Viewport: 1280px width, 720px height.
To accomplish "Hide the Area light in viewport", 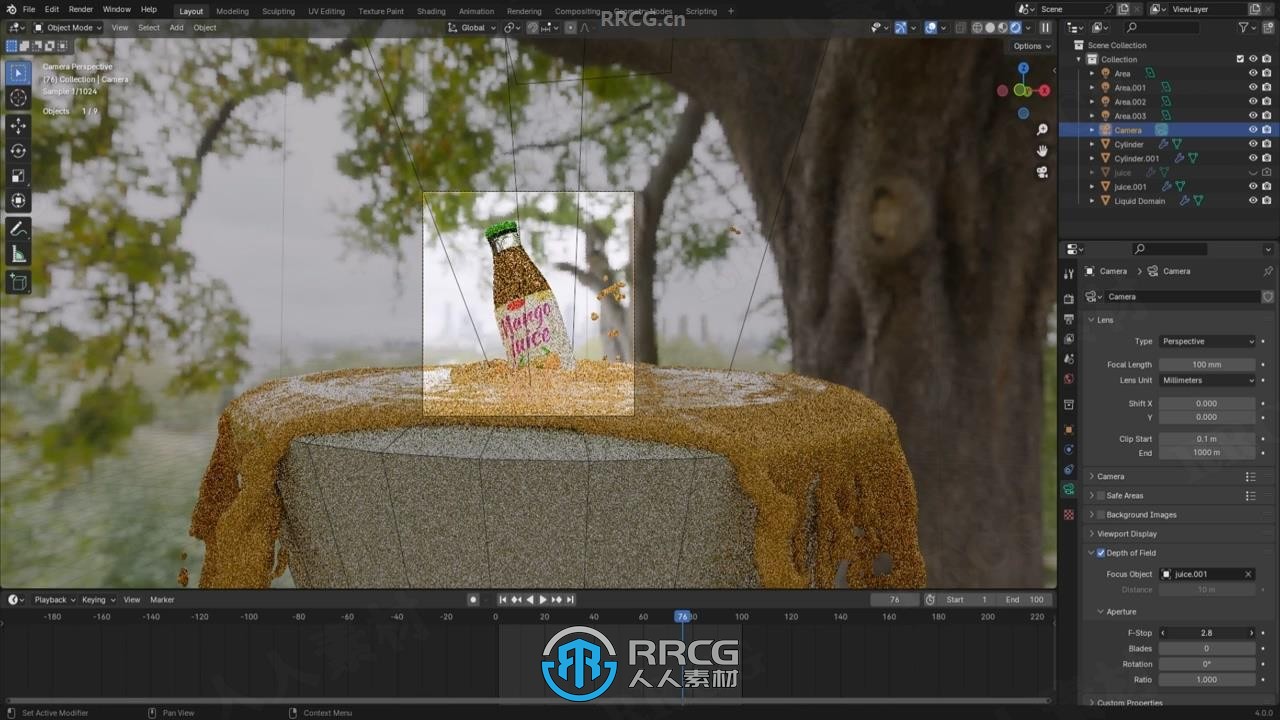I will click(x=1252, y=73).
